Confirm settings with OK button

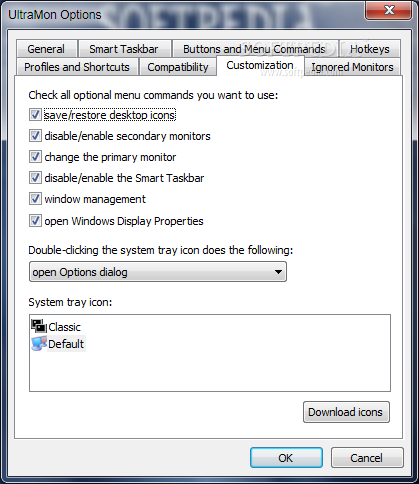pyautogui.click(x=286, y=458)
